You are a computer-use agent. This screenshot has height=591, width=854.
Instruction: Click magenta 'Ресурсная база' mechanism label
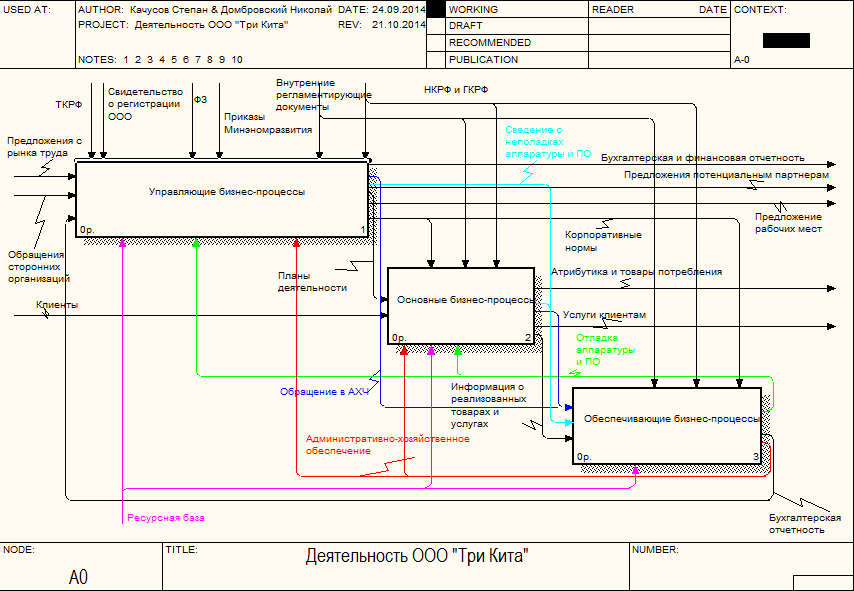[x=166, y=518]
